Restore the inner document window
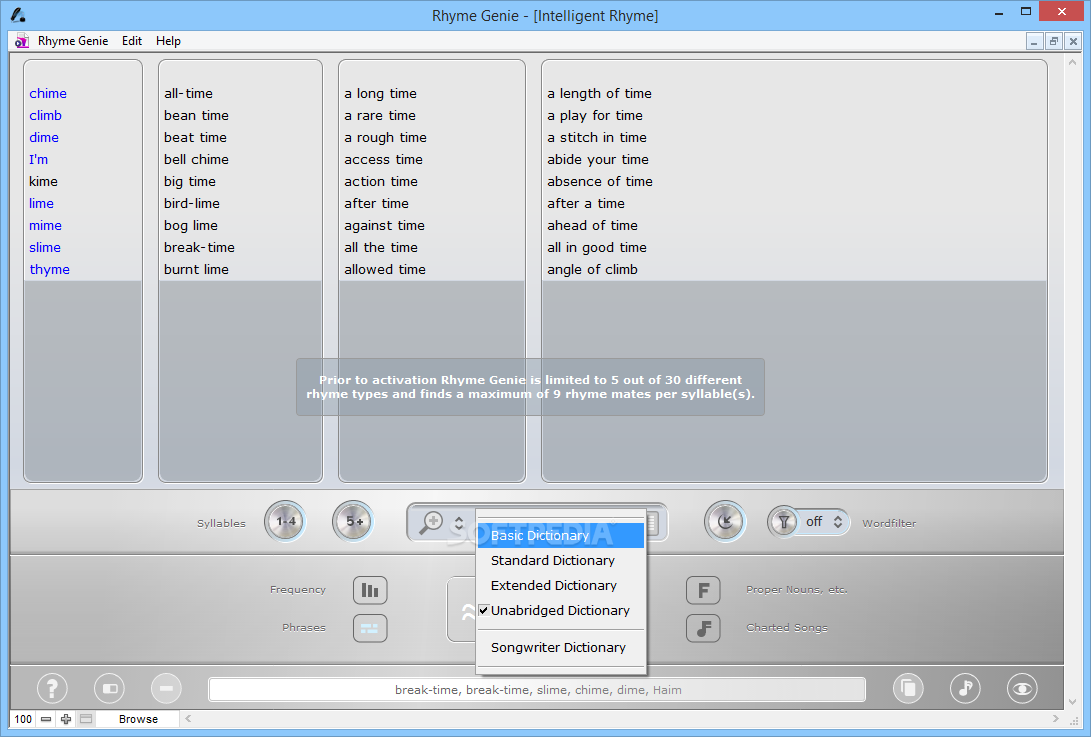 coord(1053,42)
